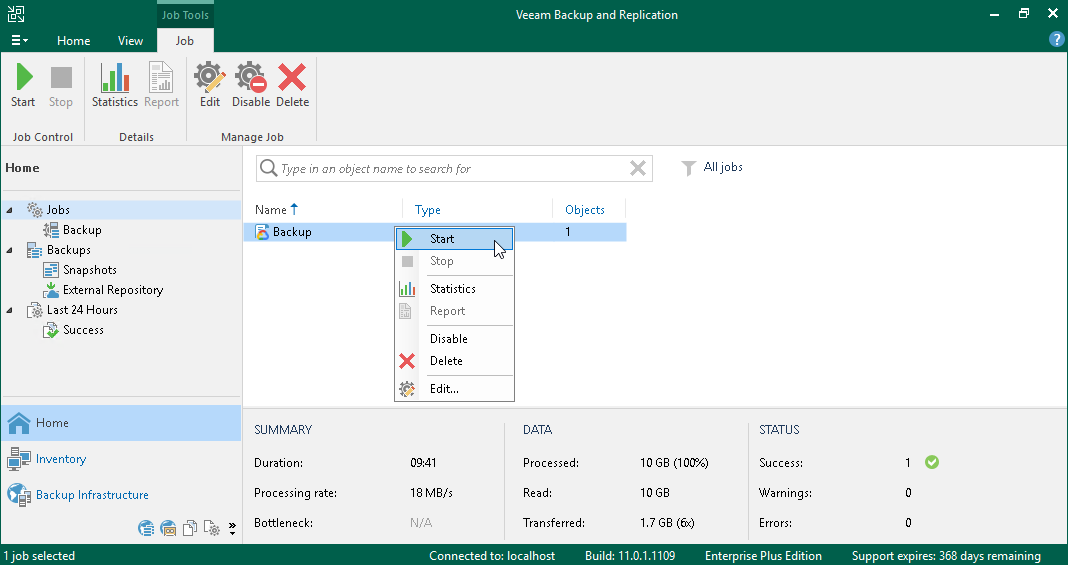Image resolution: width=1068 pixels, height=565 pixels.
Task: Click application icon in the title bar
Action: point(16,14)
